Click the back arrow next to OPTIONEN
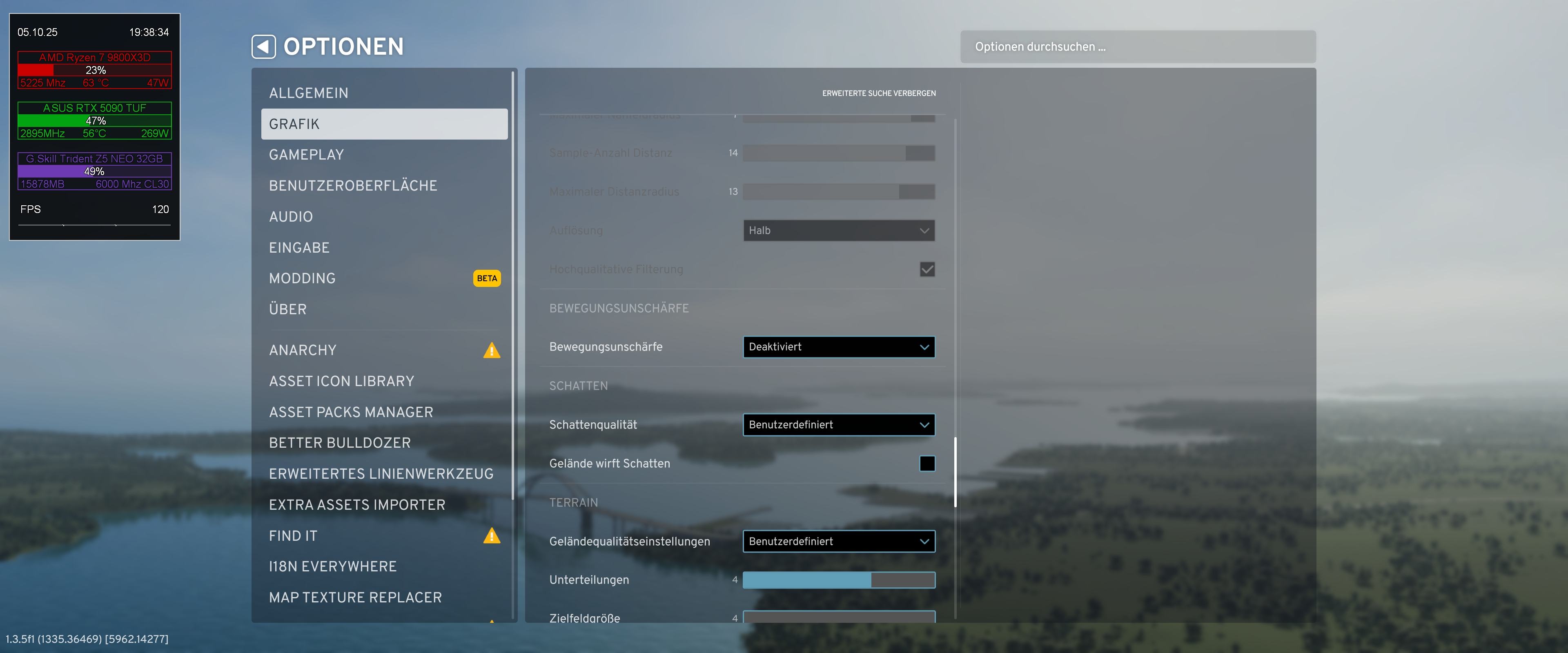The image size is (1568, 653). pos(263,47)
